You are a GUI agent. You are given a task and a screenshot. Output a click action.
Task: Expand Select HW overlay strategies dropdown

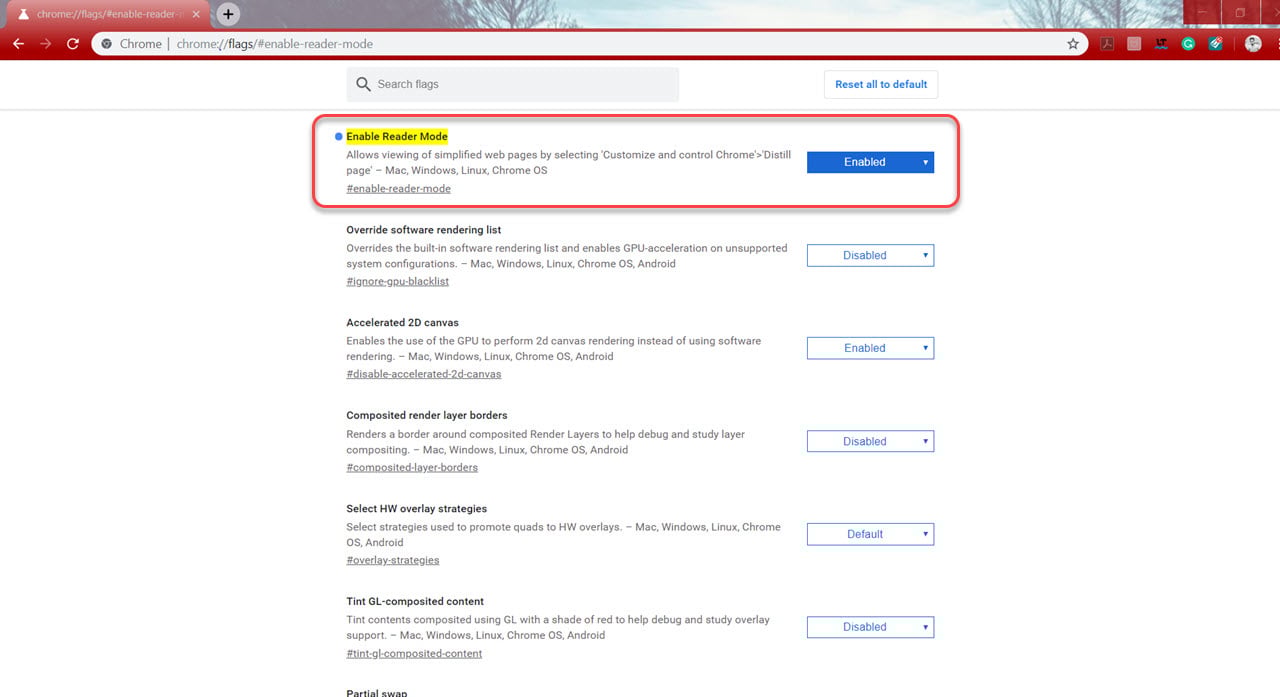pos(870,534)
